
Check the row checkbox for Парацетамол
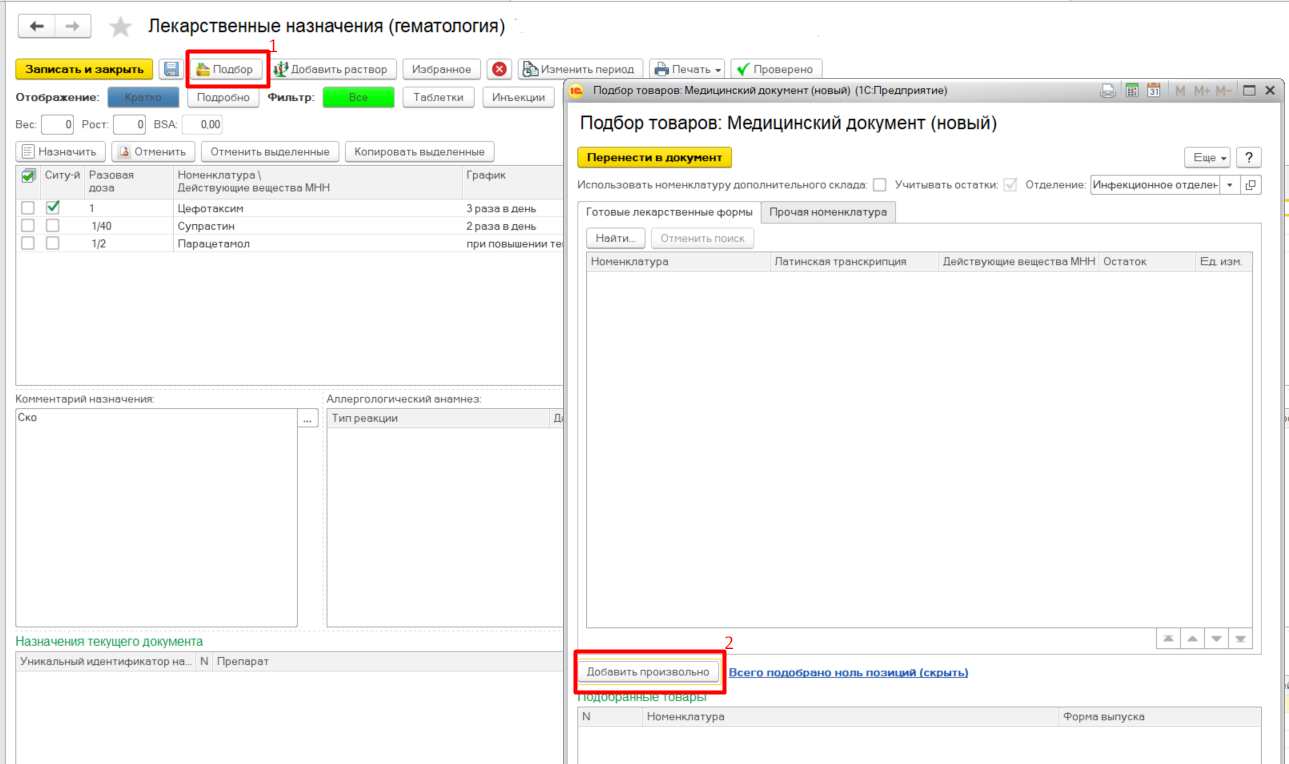28,243
